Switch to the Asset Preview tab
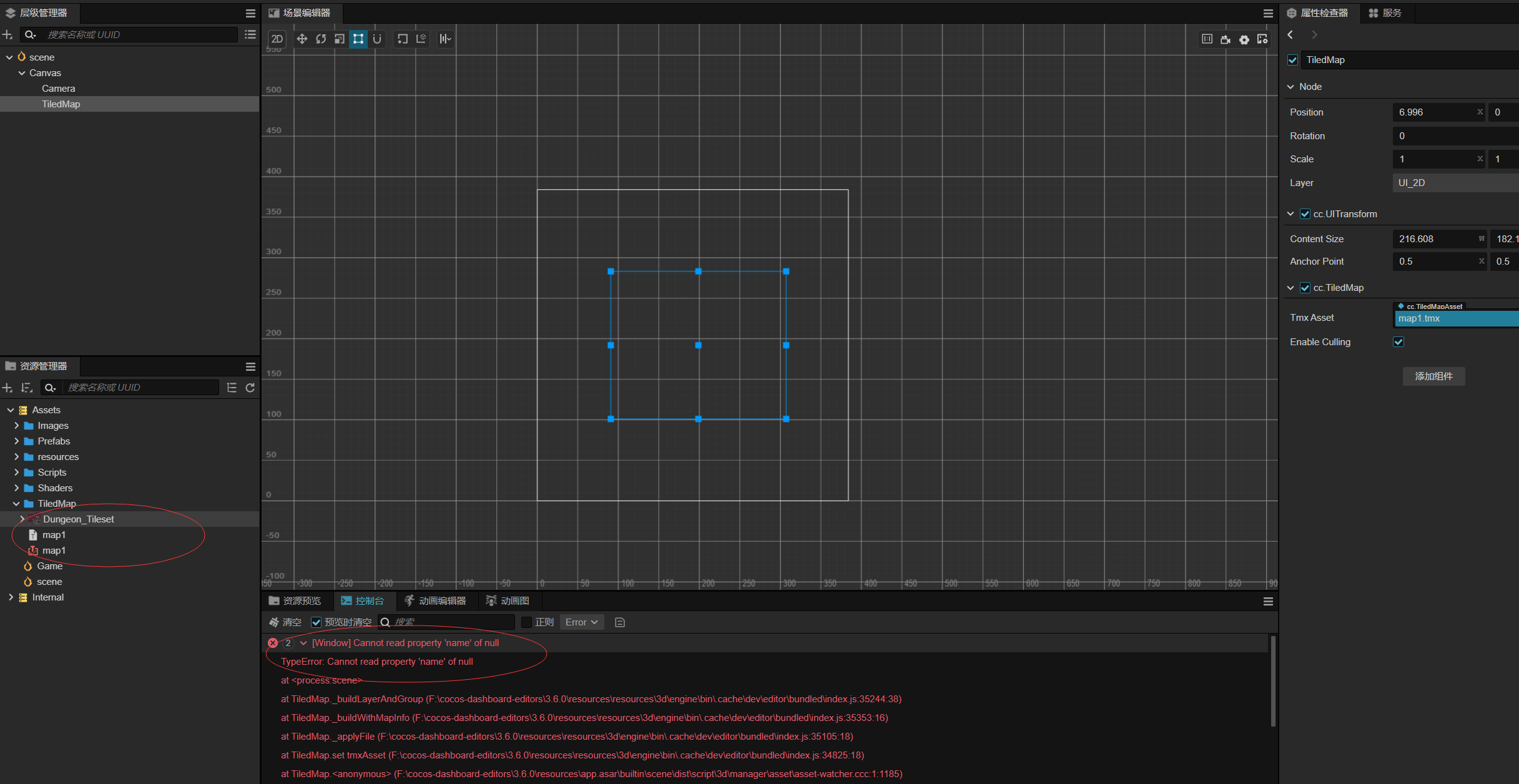This screenshot has width=1519, height=784. pos(295,600)
